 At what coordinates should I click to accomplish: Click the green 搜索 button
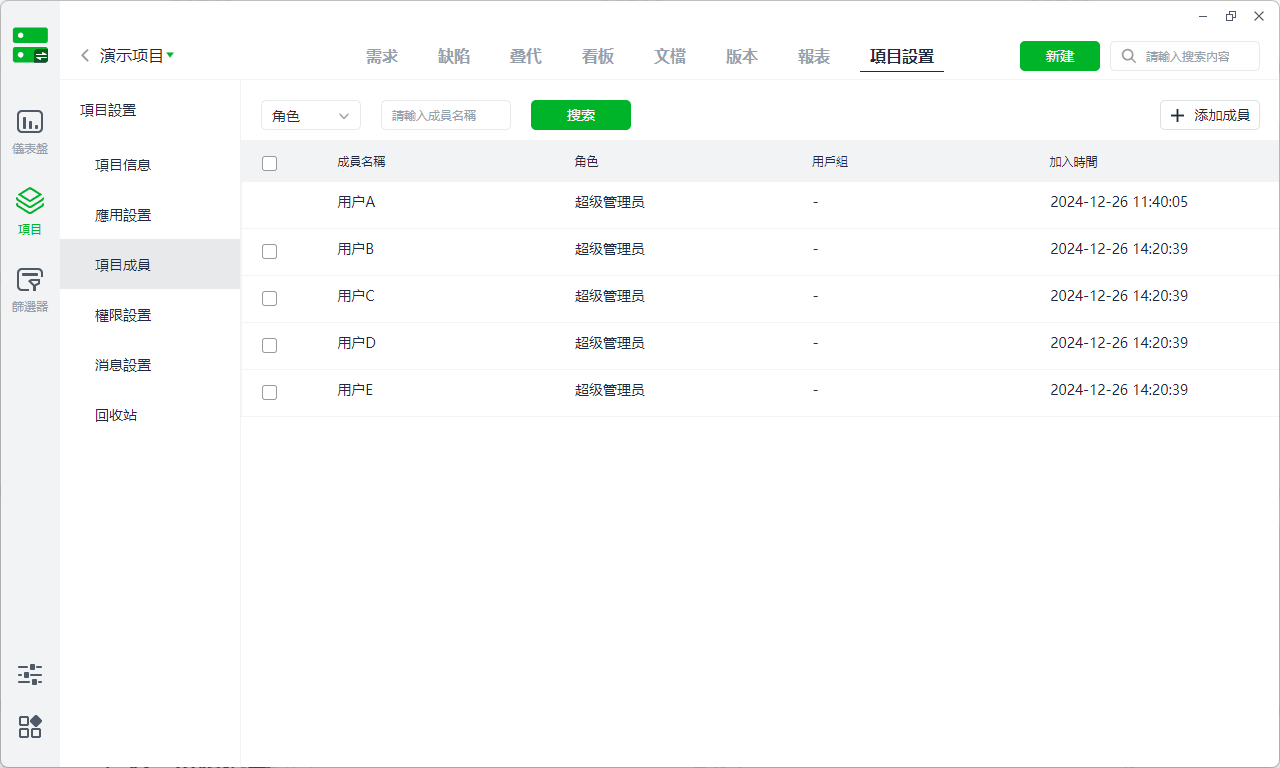pos(581,115)
